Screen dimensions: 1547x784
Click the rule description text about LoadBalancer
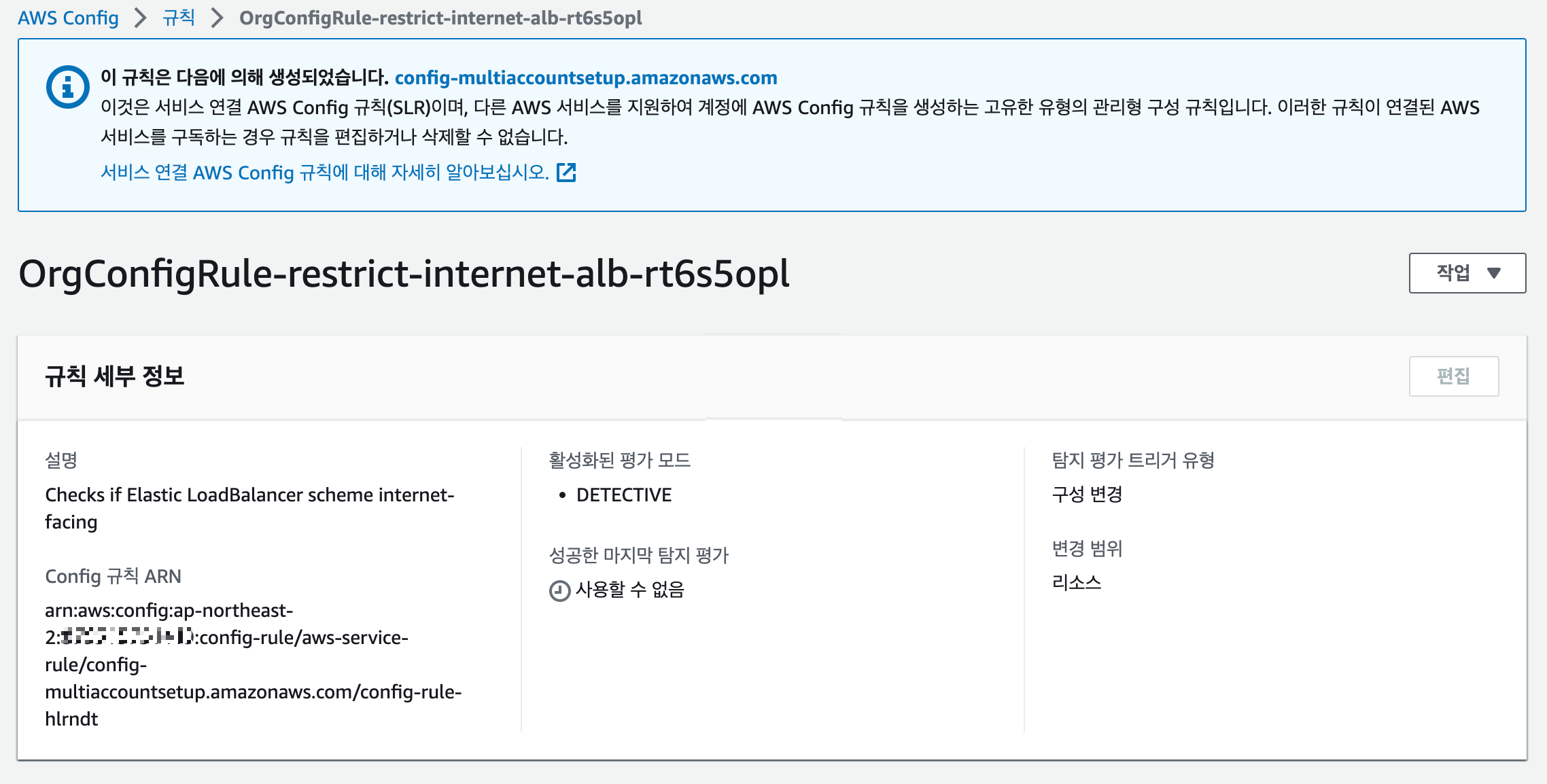coord(249,507)
